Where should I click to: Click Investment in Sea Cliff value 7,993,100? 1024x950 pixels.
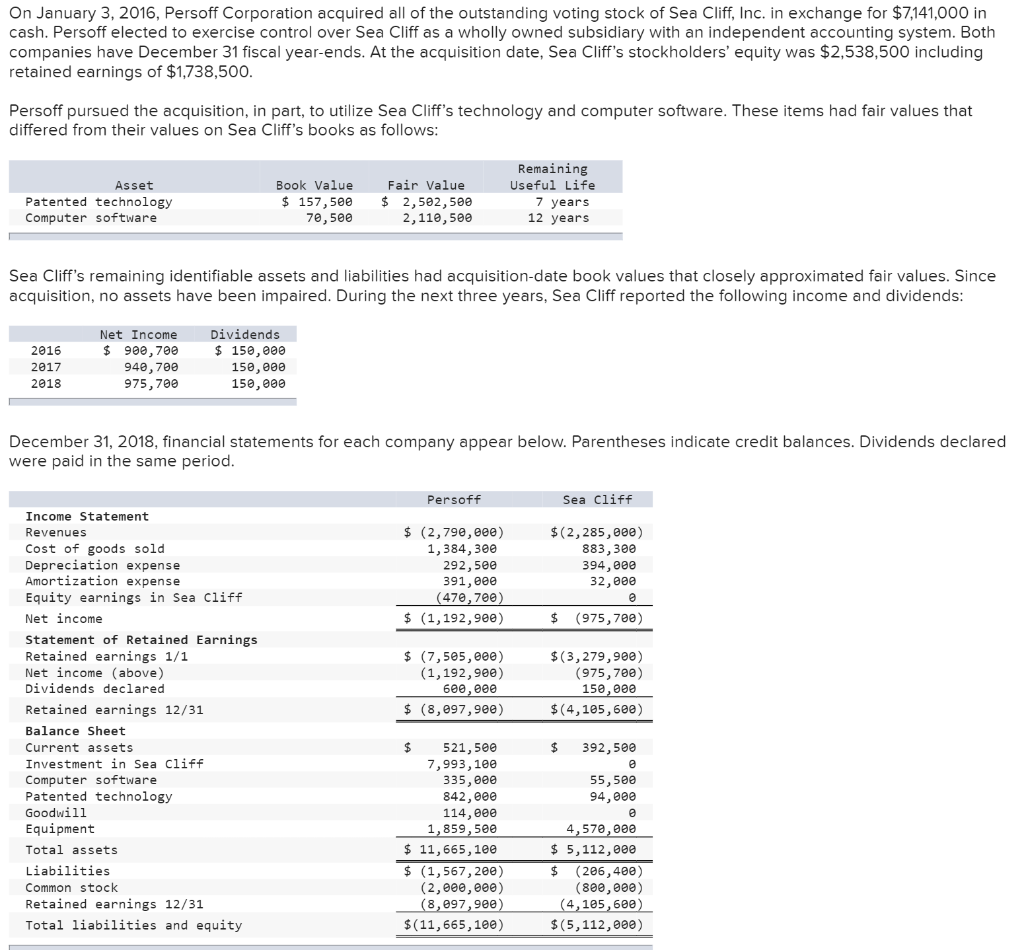click(x=462, y=764)
